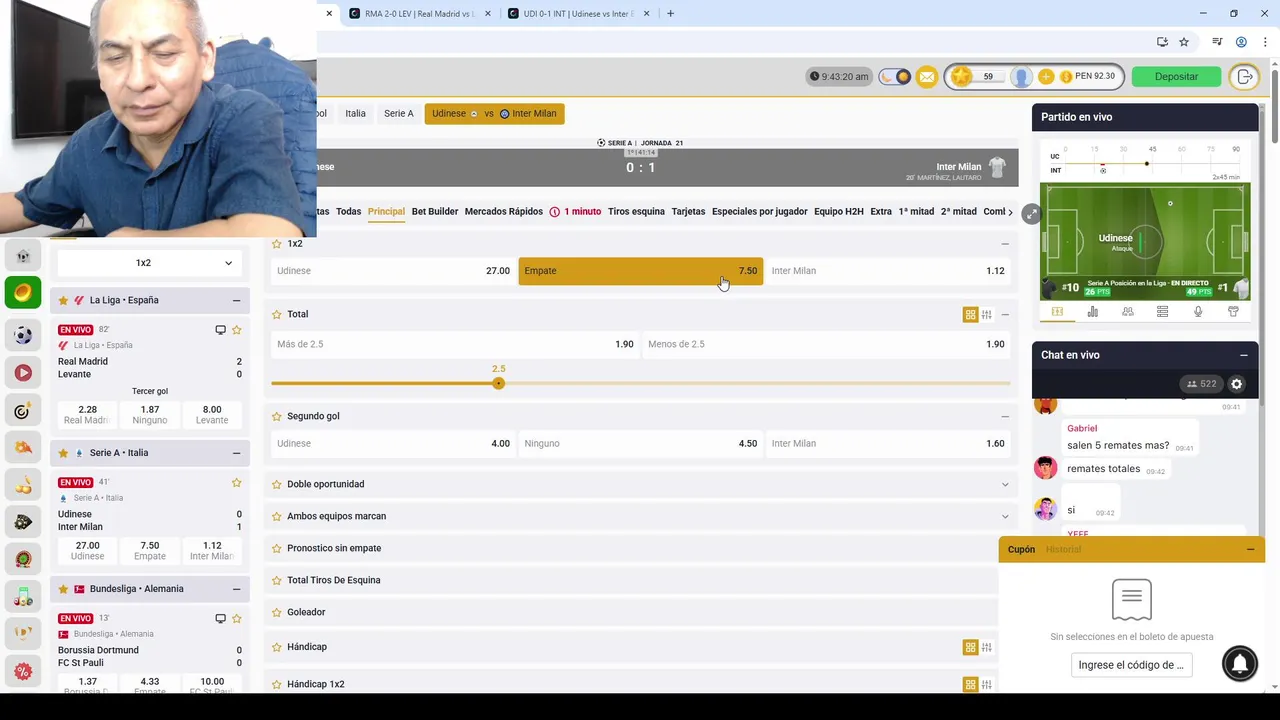
Task: Open lineups people icon in match widget
Action: pyautogui.click(x=1128, y=312)
